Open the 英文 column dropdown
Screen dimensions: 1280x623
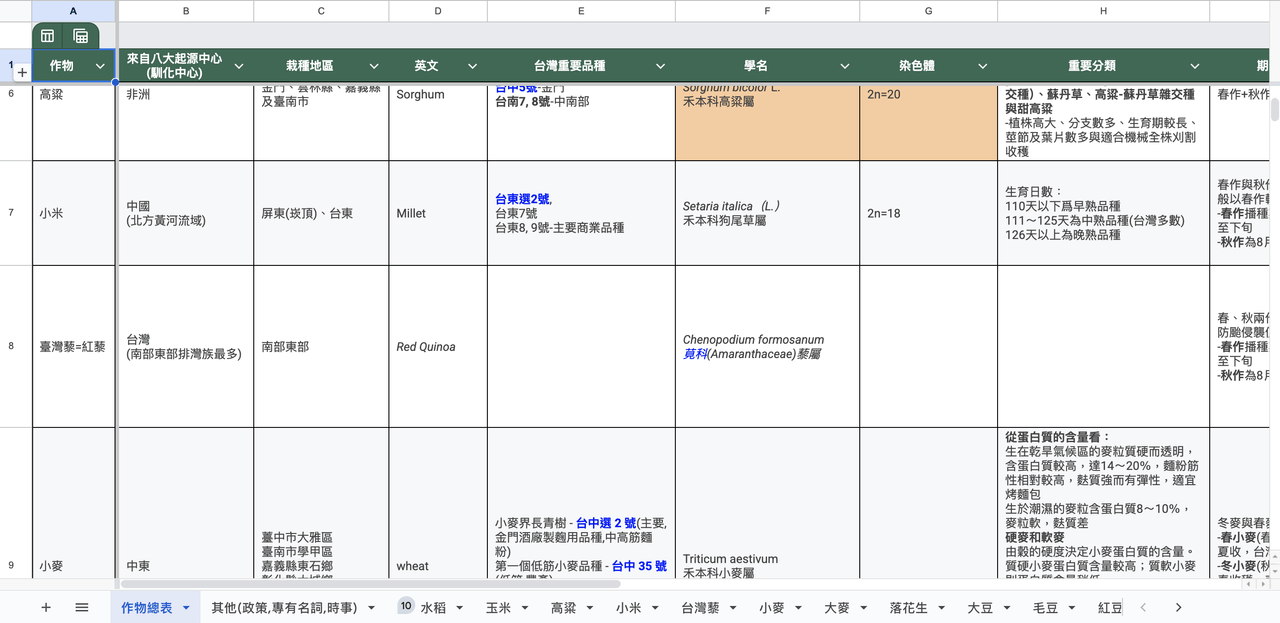click(x=472, y=66)
